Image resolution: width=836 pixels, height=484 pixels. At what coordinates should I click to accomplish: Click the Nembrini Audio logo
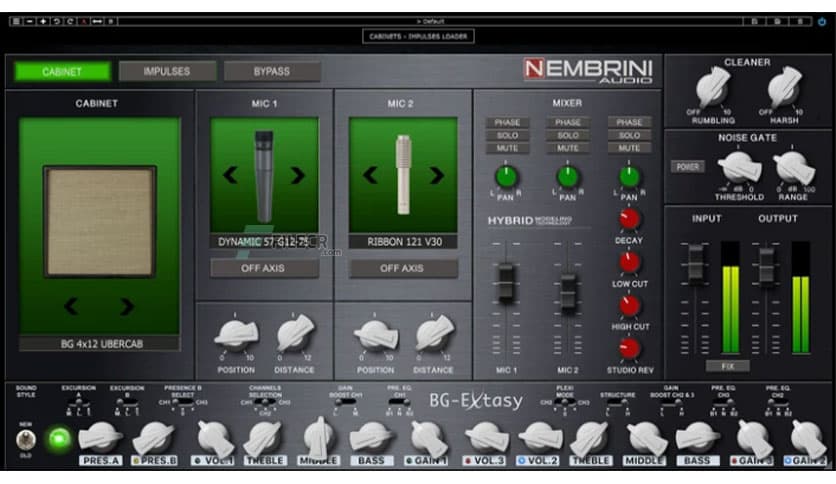[x=588, y=70]
